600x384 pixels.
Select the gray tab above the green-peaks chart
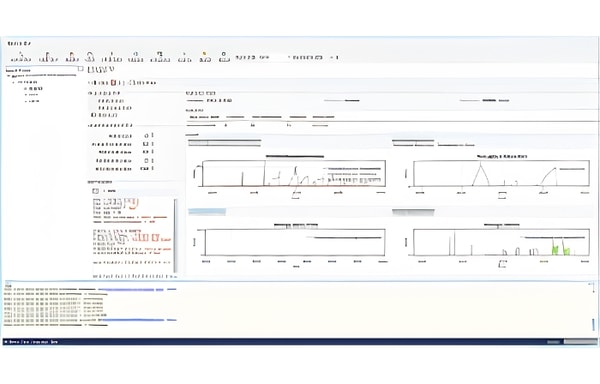pyautogui.click(x=413, y=212)
